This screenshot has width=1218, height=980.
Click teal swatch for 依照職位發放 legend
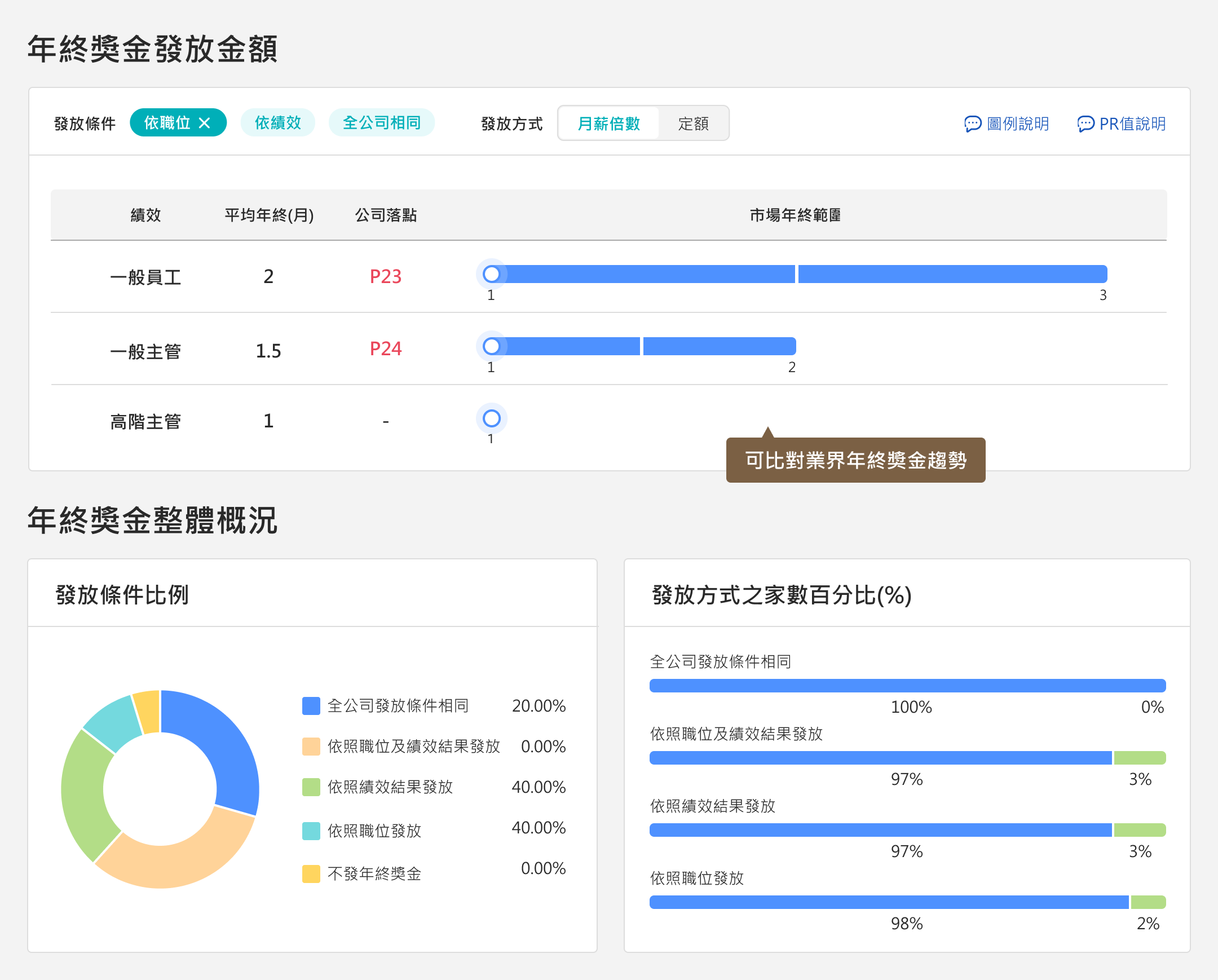[x=311, y=831]
